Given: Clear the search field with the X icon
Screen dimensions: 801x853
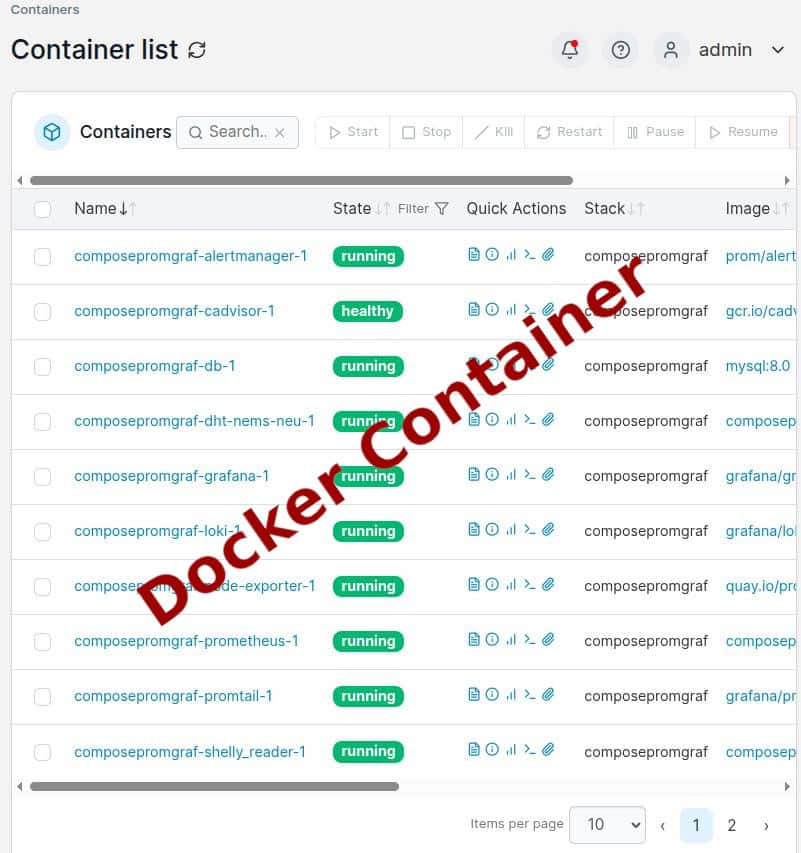Looking at the screenshot, I should (280, 132).
